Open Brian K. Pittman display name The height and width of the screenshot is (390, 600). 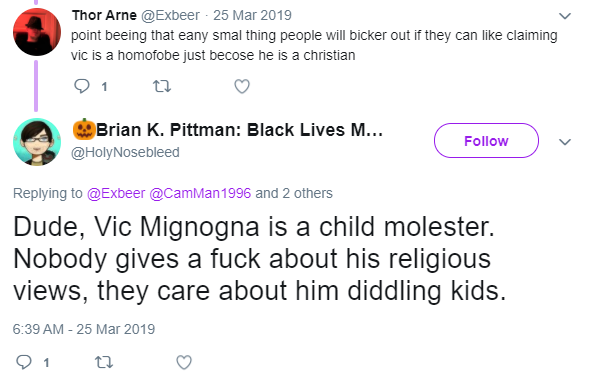pyautogui.click(x=228, y=130)
